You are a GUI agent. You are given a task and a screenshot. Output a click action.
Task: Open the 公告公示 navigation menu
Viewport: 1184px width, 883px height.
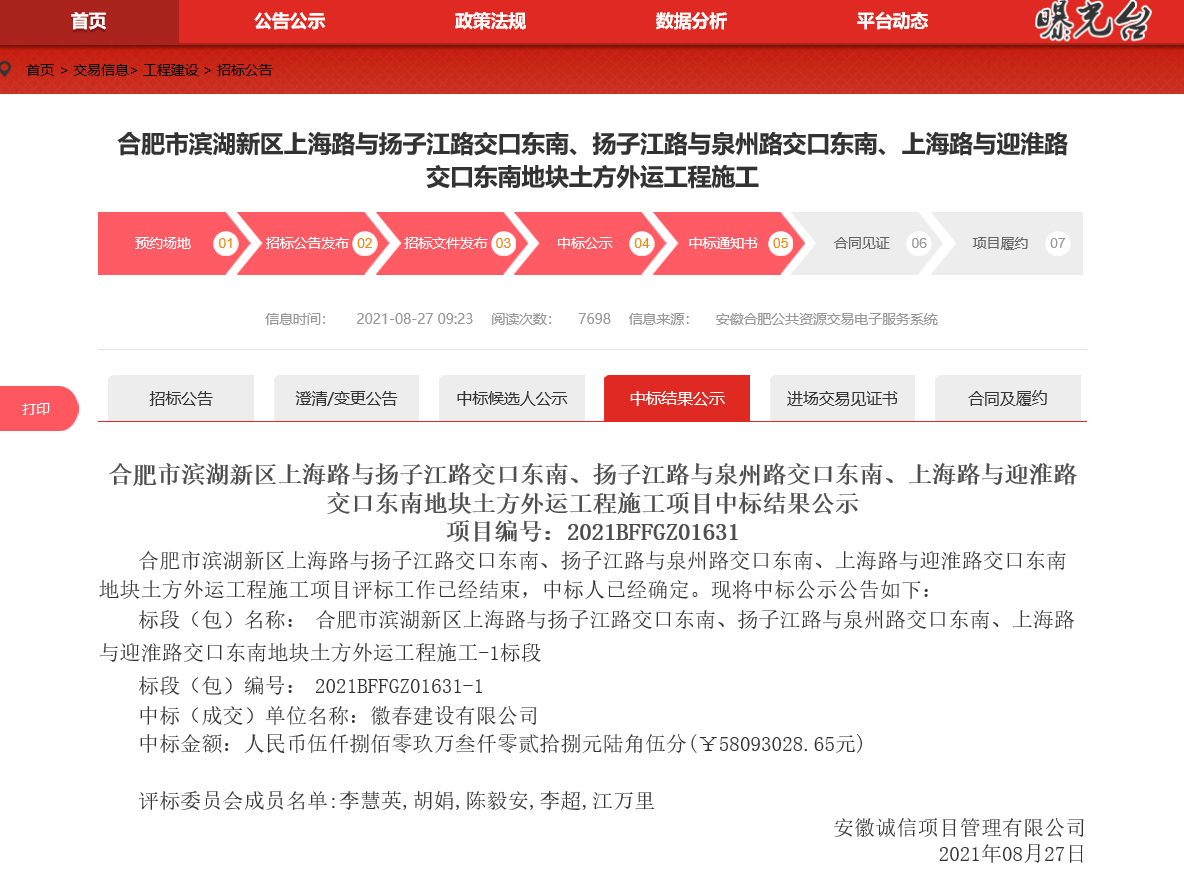(x=290, y=21)
